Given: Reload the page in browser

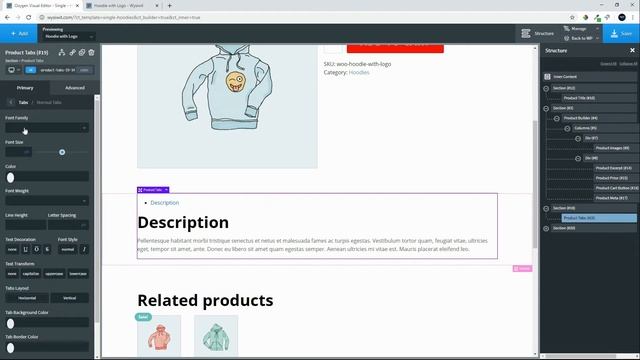Looking at the screenshot, I should tap(29, 18).
